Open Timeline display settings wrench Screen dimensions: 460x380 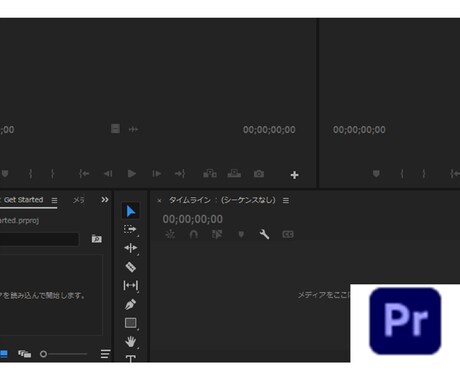[264, 235]
